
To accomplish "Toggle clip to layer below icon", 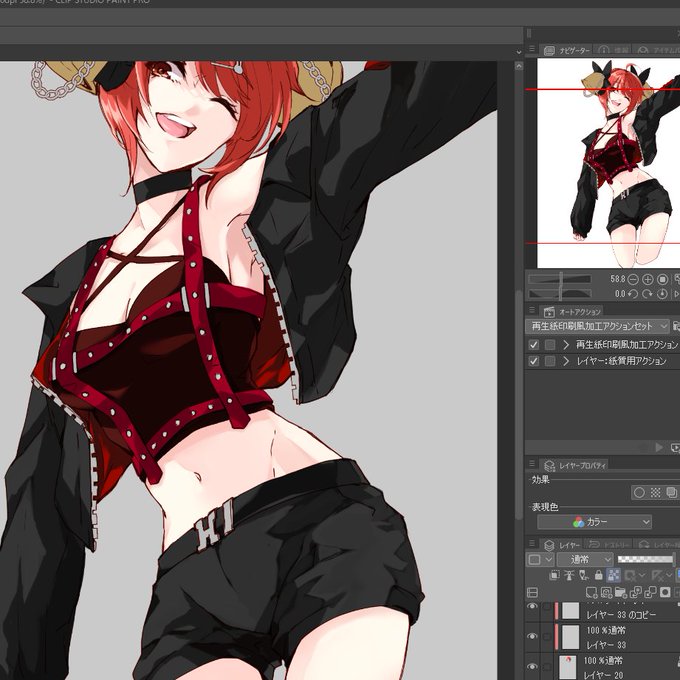I will [x=554, y=575].
